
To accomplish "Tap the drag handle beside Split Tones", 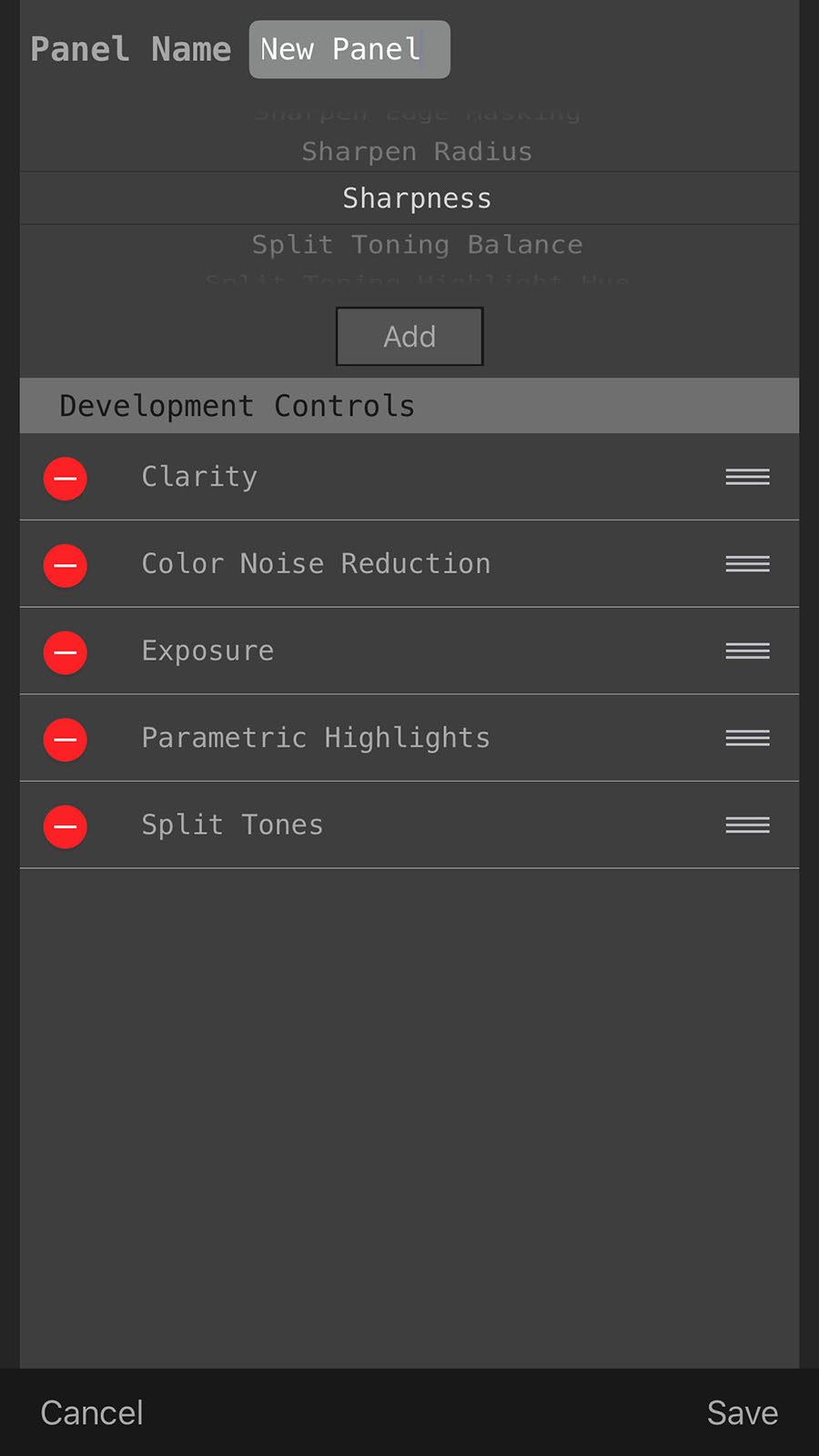I will coord(746,824).
